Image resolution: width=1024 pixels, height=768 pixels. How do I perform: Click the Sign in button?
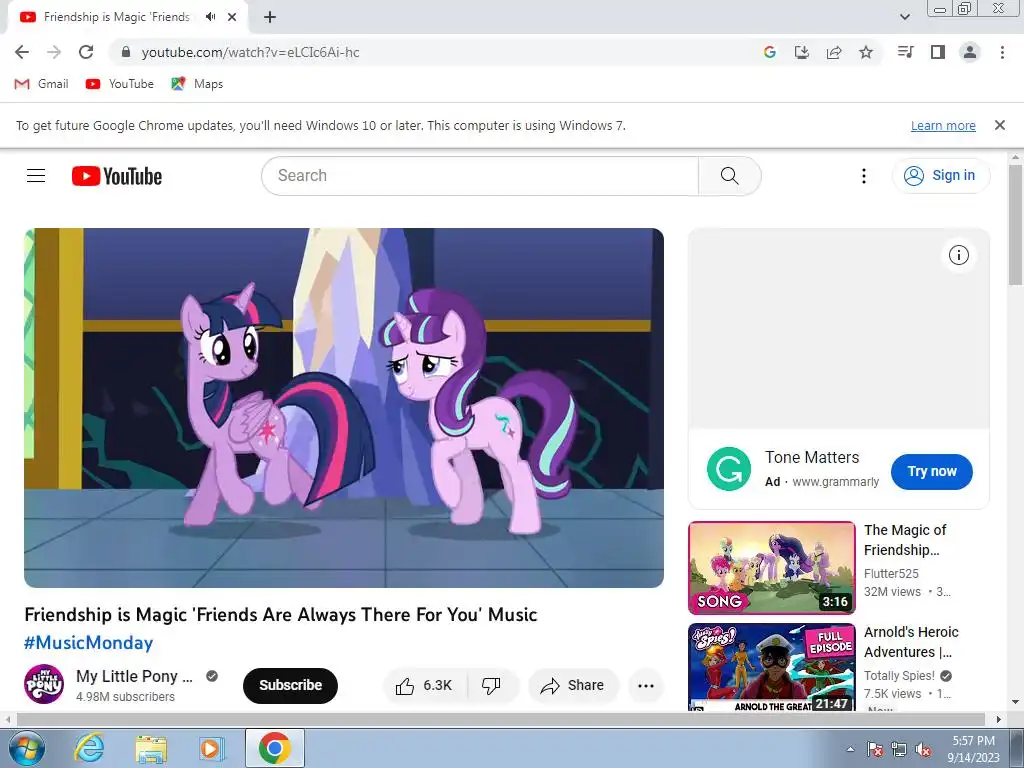click(x=941, y=176)
